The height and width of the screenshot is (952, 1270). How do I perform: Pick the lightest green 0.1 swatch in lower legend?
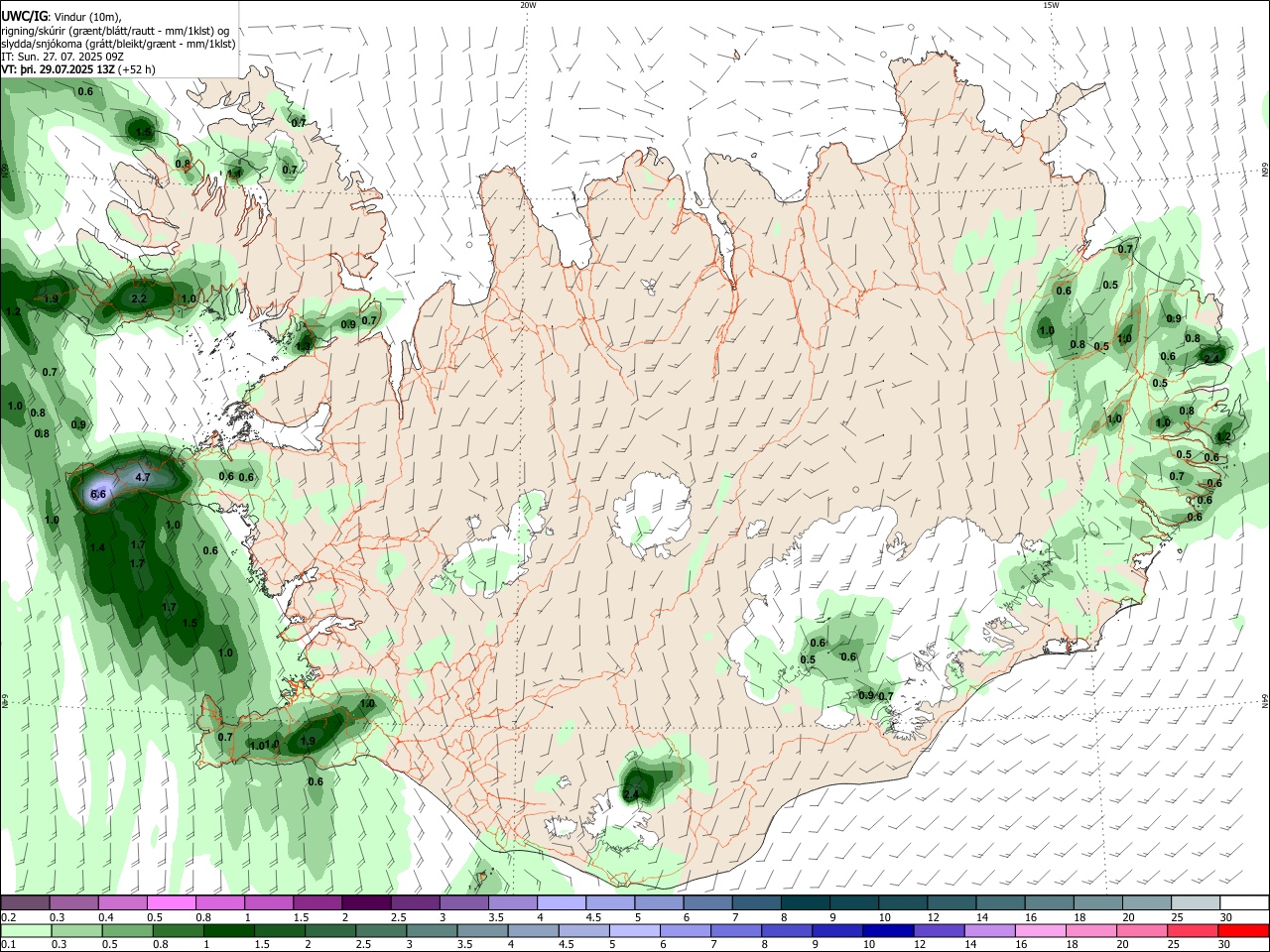point(26,930)
